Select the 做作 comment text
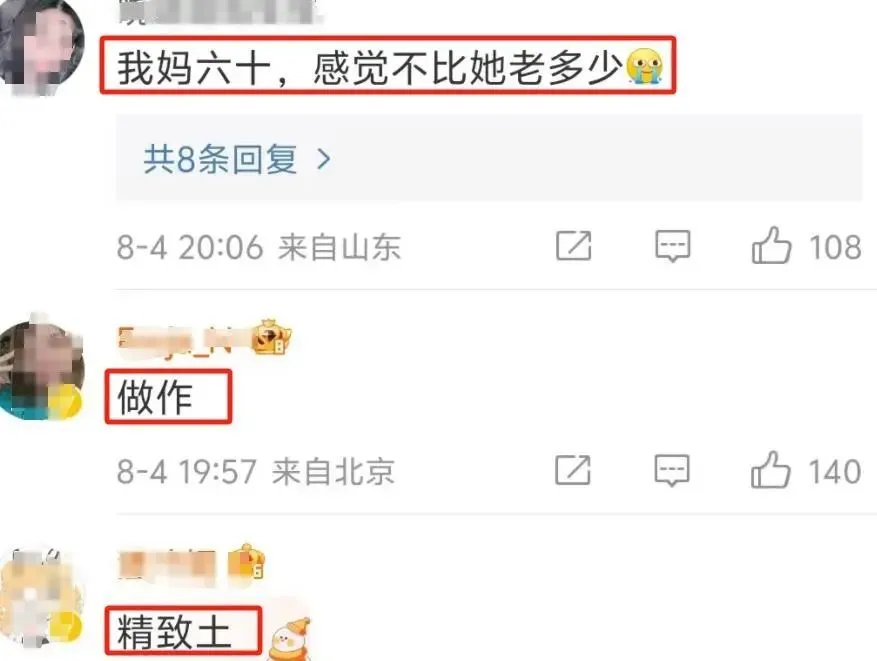This screenshot has height=661, width=877. click(155, 396)
